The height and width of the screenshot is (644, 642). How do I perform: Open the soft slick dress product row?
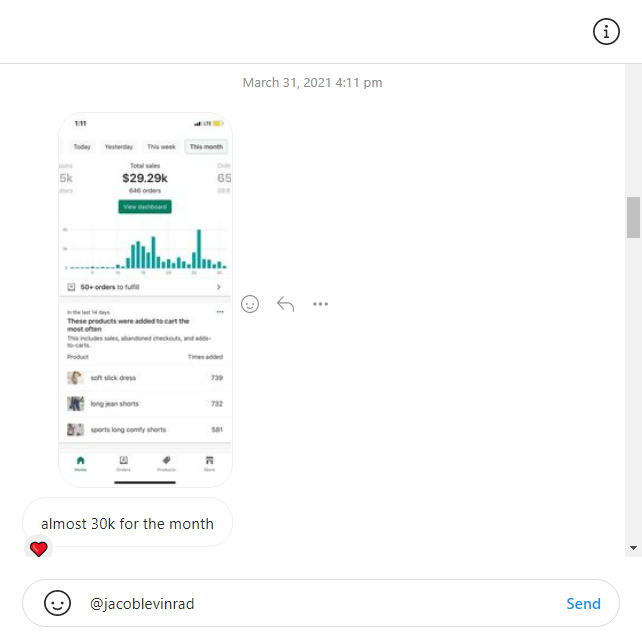145,378
